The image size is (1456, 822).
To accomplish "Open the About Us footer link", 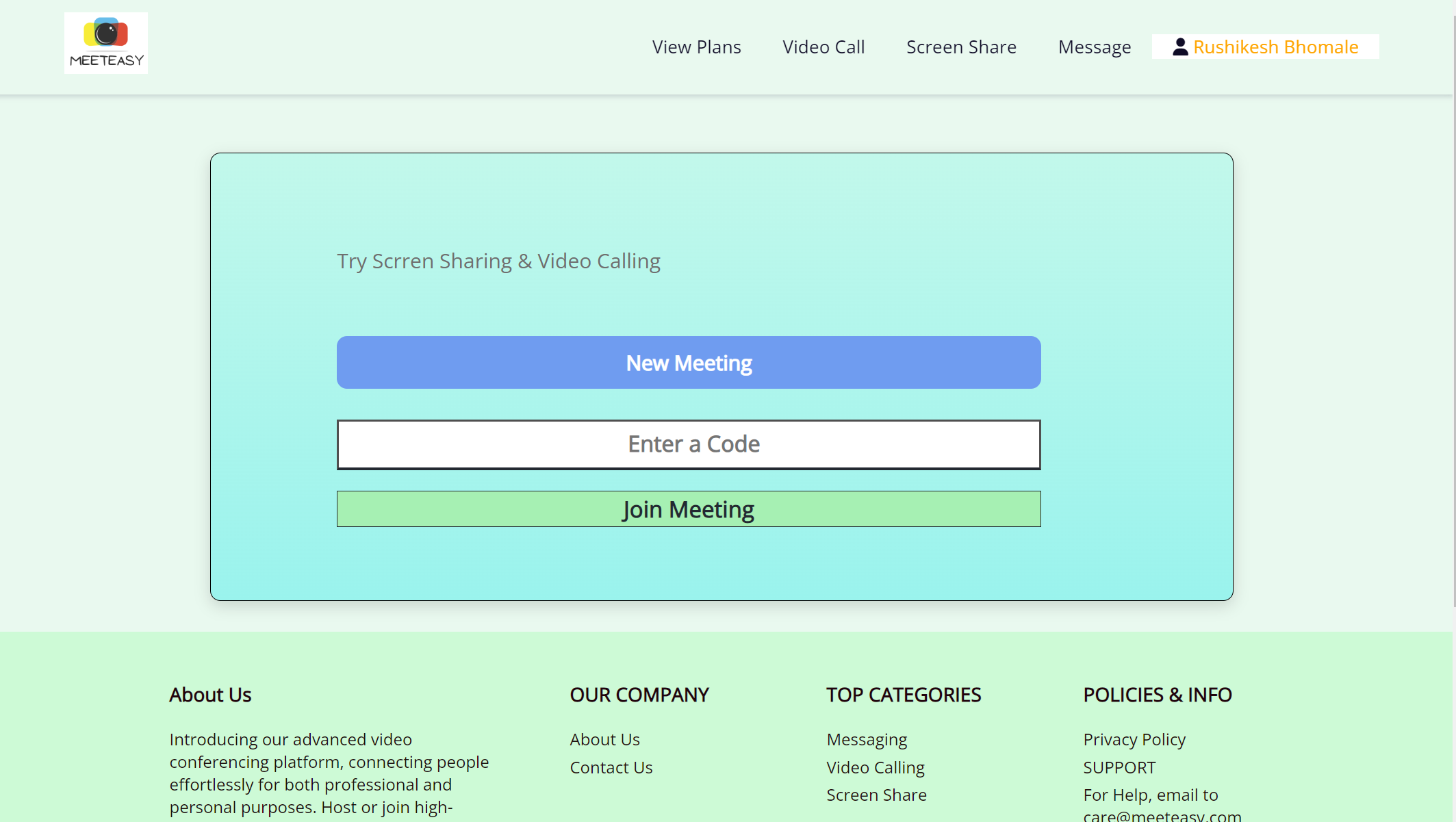I will coord(604,739).
